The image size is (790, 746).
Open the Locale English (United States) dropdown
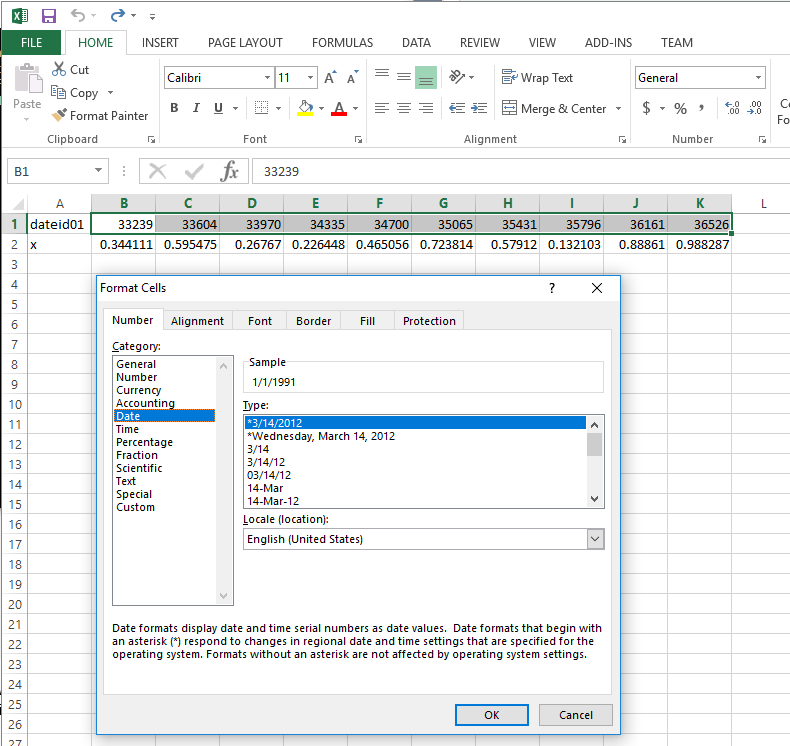595,539
